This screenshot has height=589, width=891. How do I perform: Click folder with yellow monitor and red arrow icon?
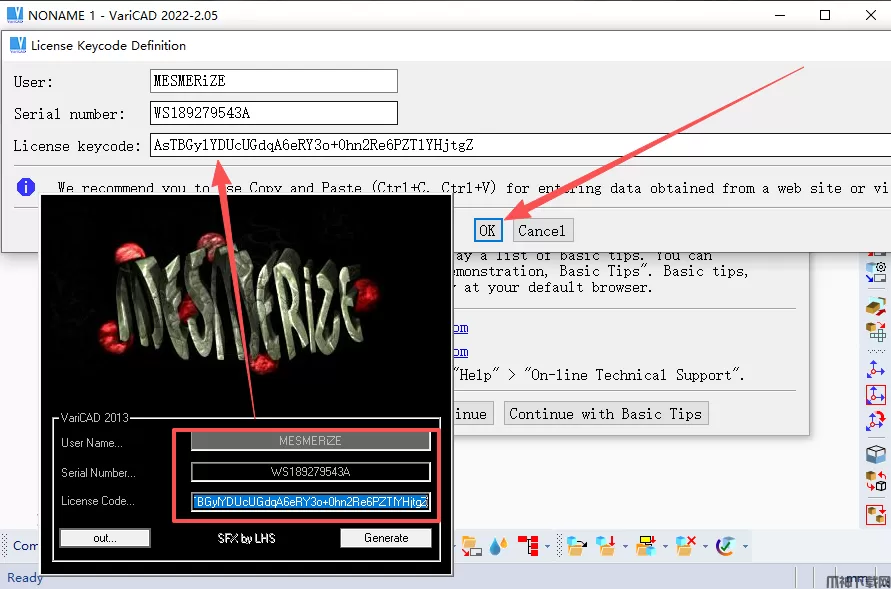(646, 546)
